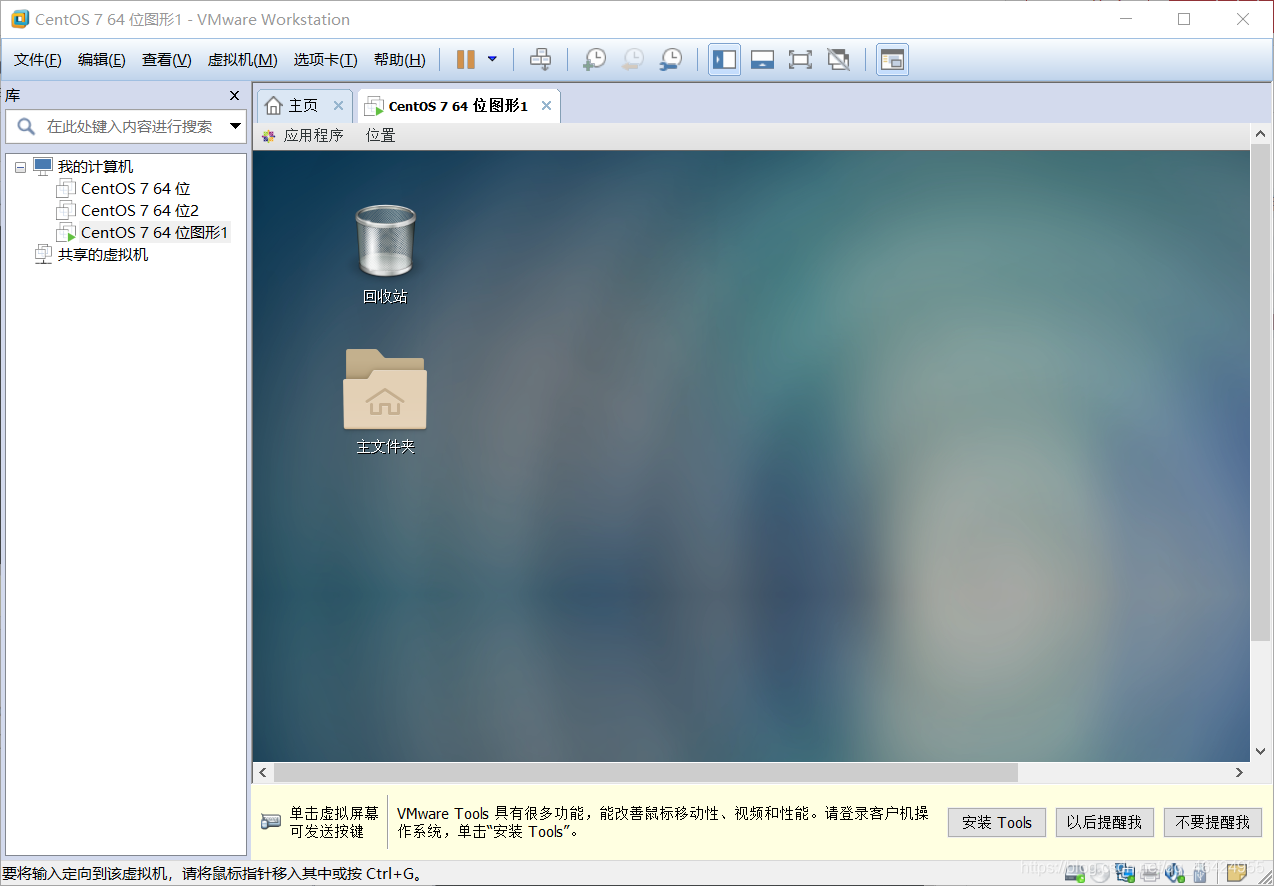Click the 以后提醒我 button
The height and width of the screenshot is (886, 1274).
click(1104, 822)
